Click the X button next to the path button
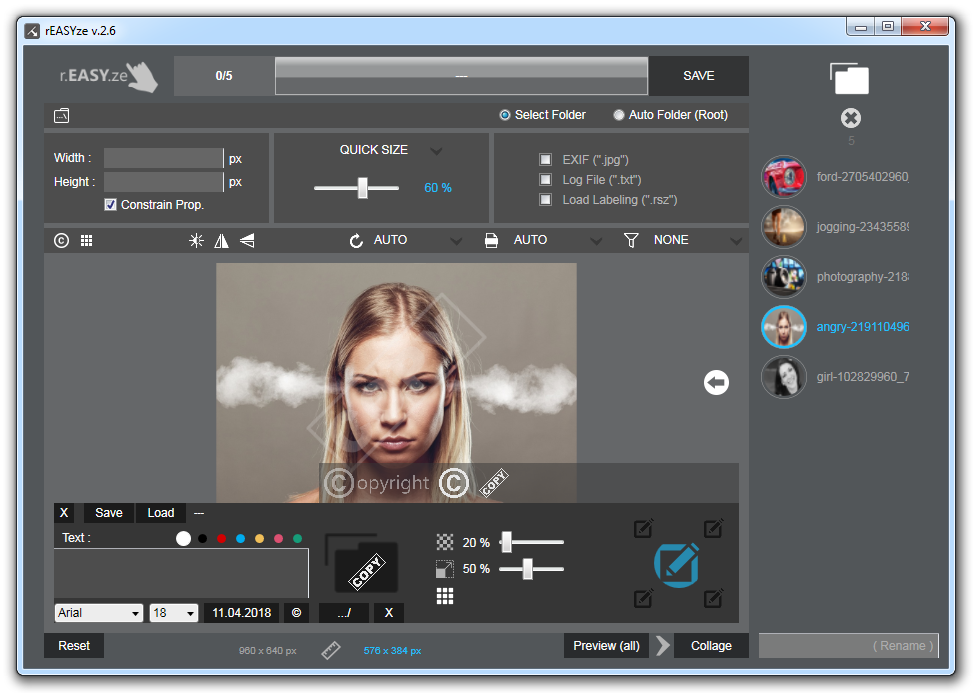 389,613
